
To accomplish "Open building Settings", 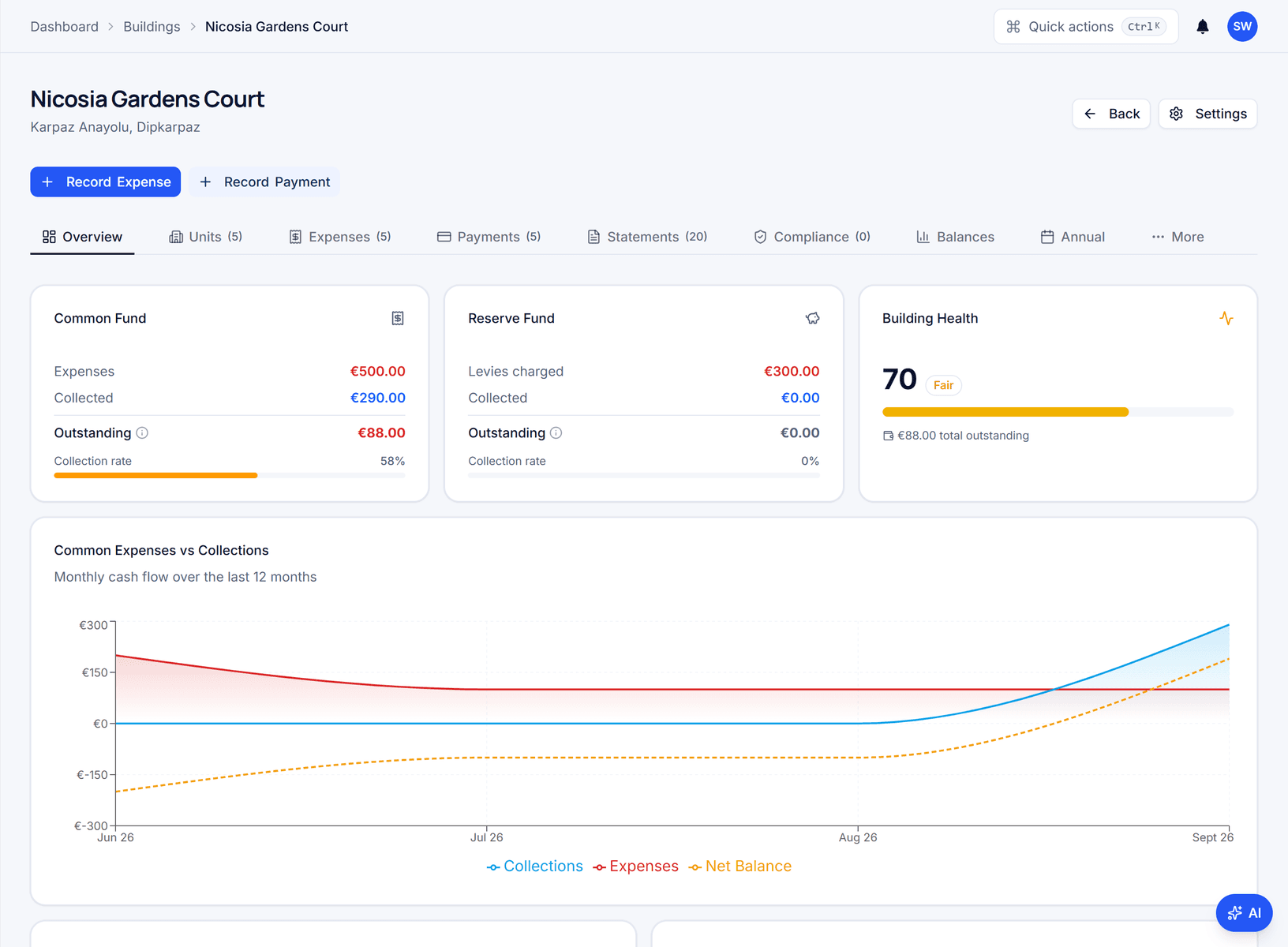I will point(1207,114).
